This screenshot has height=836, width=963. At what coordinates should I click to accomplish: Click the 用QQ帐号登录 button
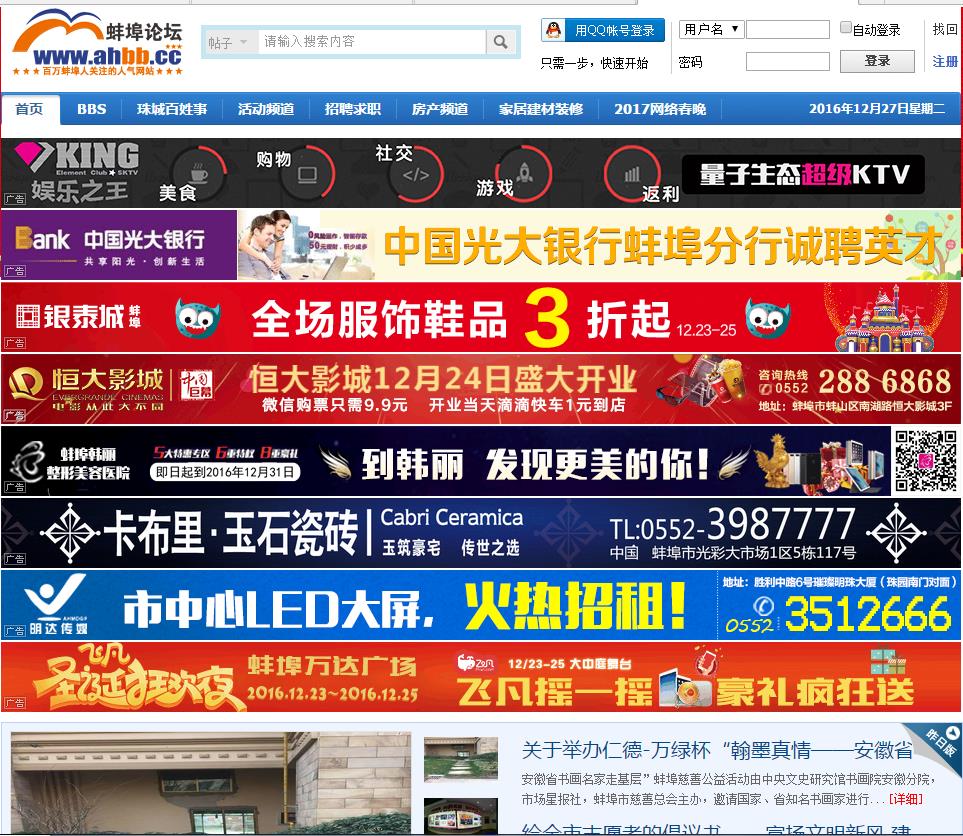(x=602, y=30)
